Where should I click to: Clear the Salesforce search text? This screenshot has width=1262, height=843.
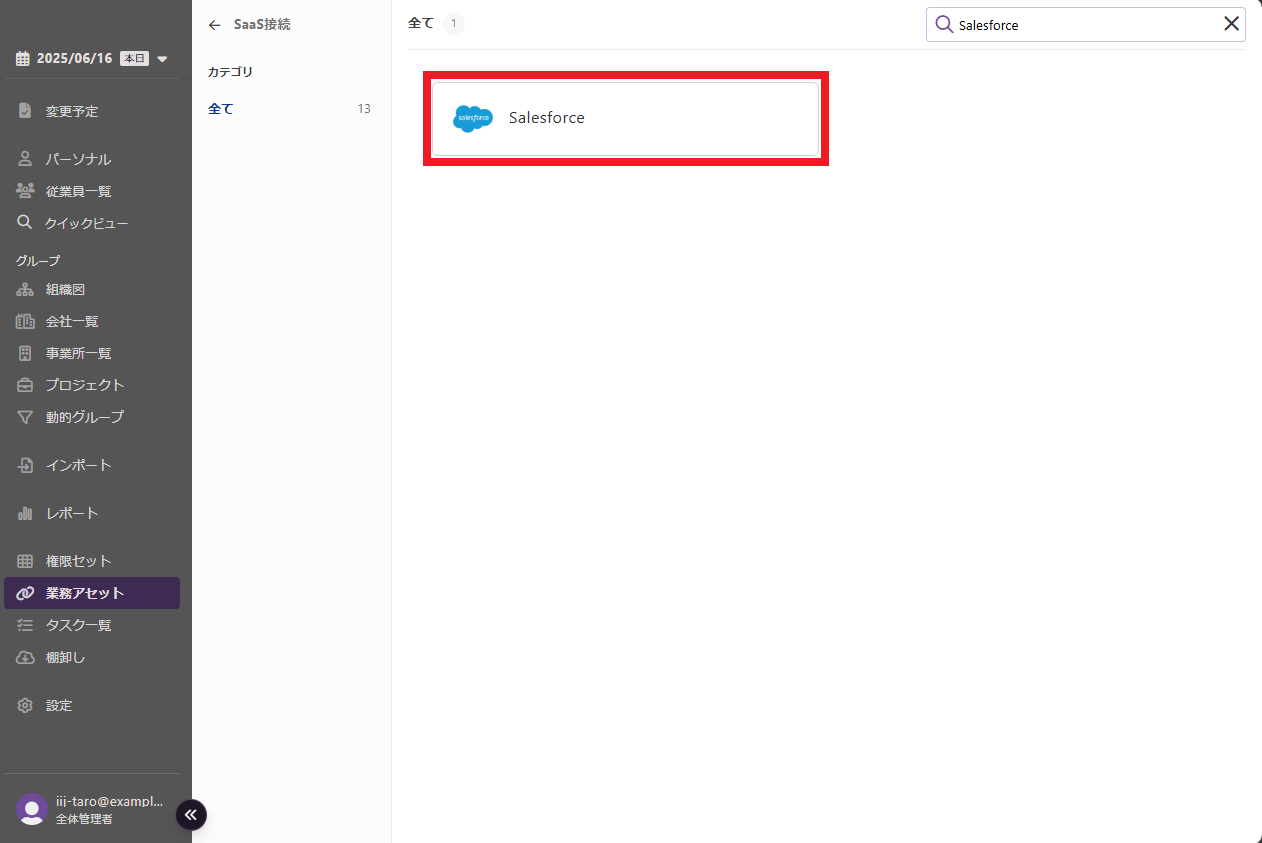[x=1231, y=24]
